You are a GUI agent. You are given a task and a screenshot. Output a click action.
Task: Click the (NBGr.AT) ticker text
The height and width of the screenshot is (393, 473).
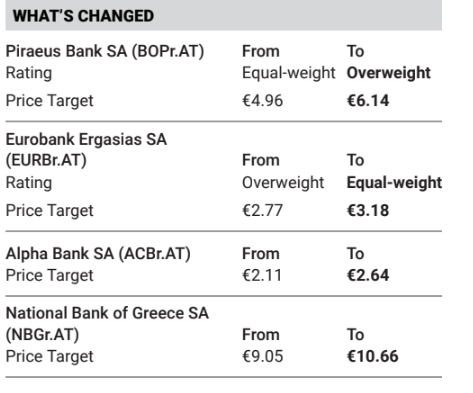pos(43,335)
